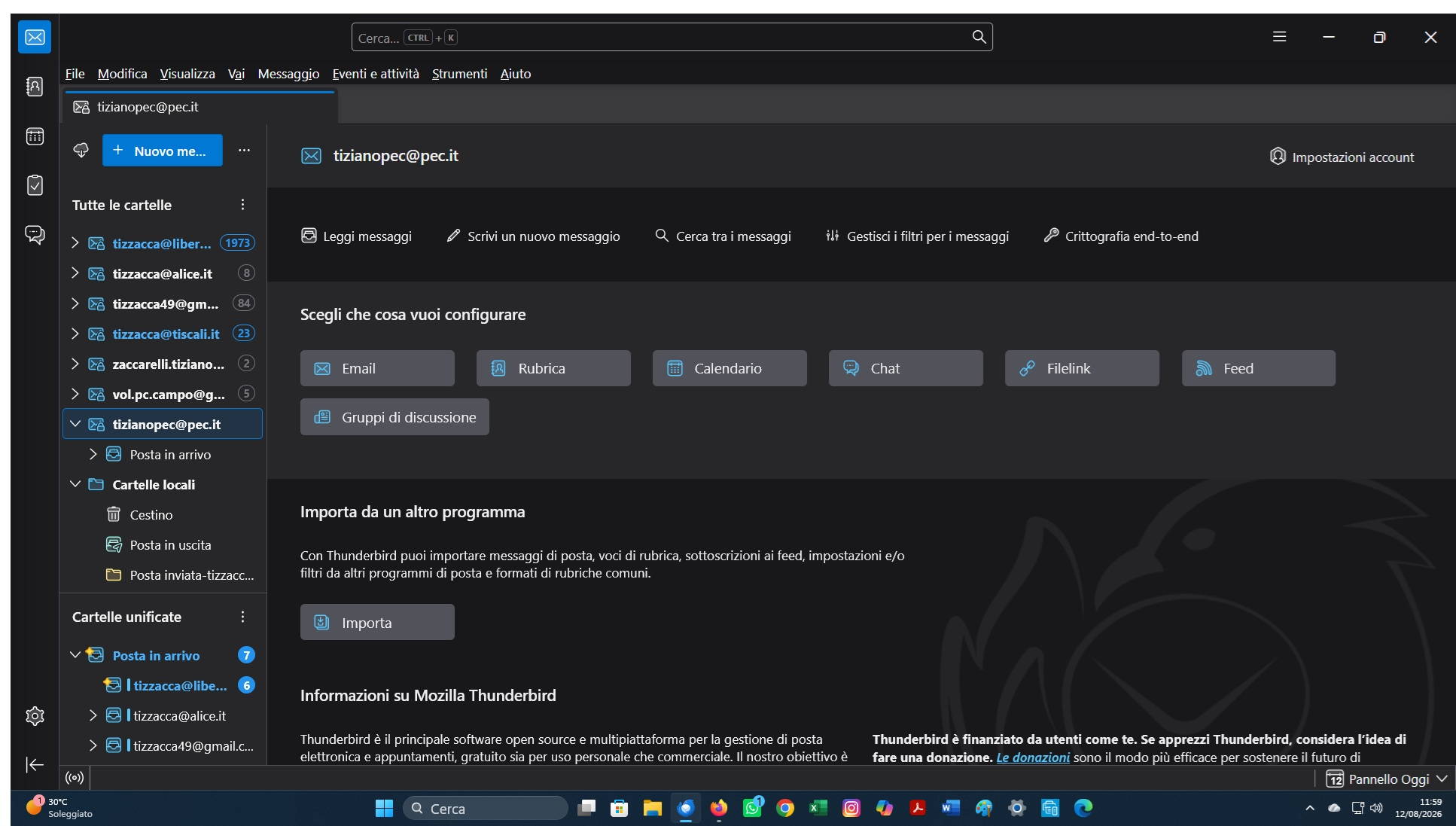Click the Gruppi di discussione button
This screenshot has height=826, width=1456.
pos(394,417)
